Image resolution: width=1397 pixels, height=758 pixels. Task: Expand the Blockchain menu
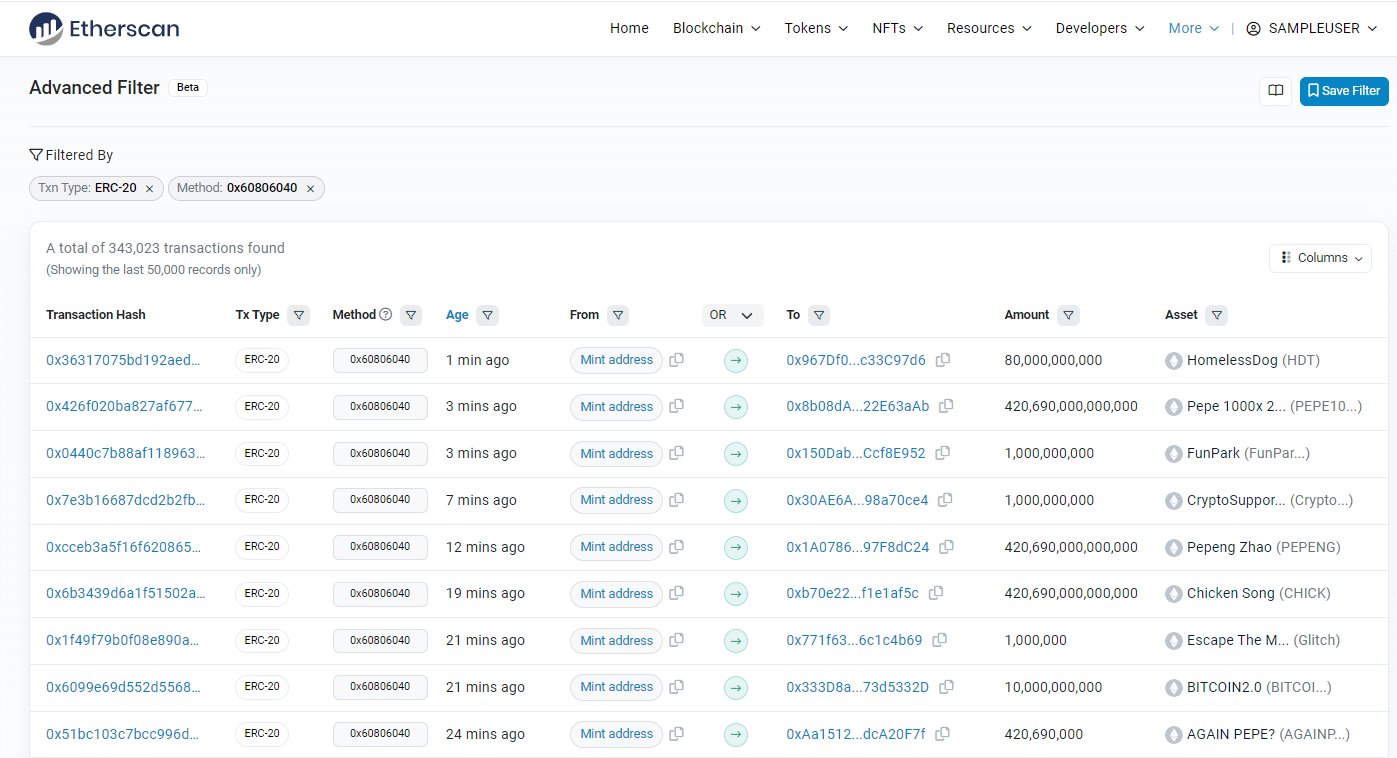pyautogui.click(x=716, y=28)
